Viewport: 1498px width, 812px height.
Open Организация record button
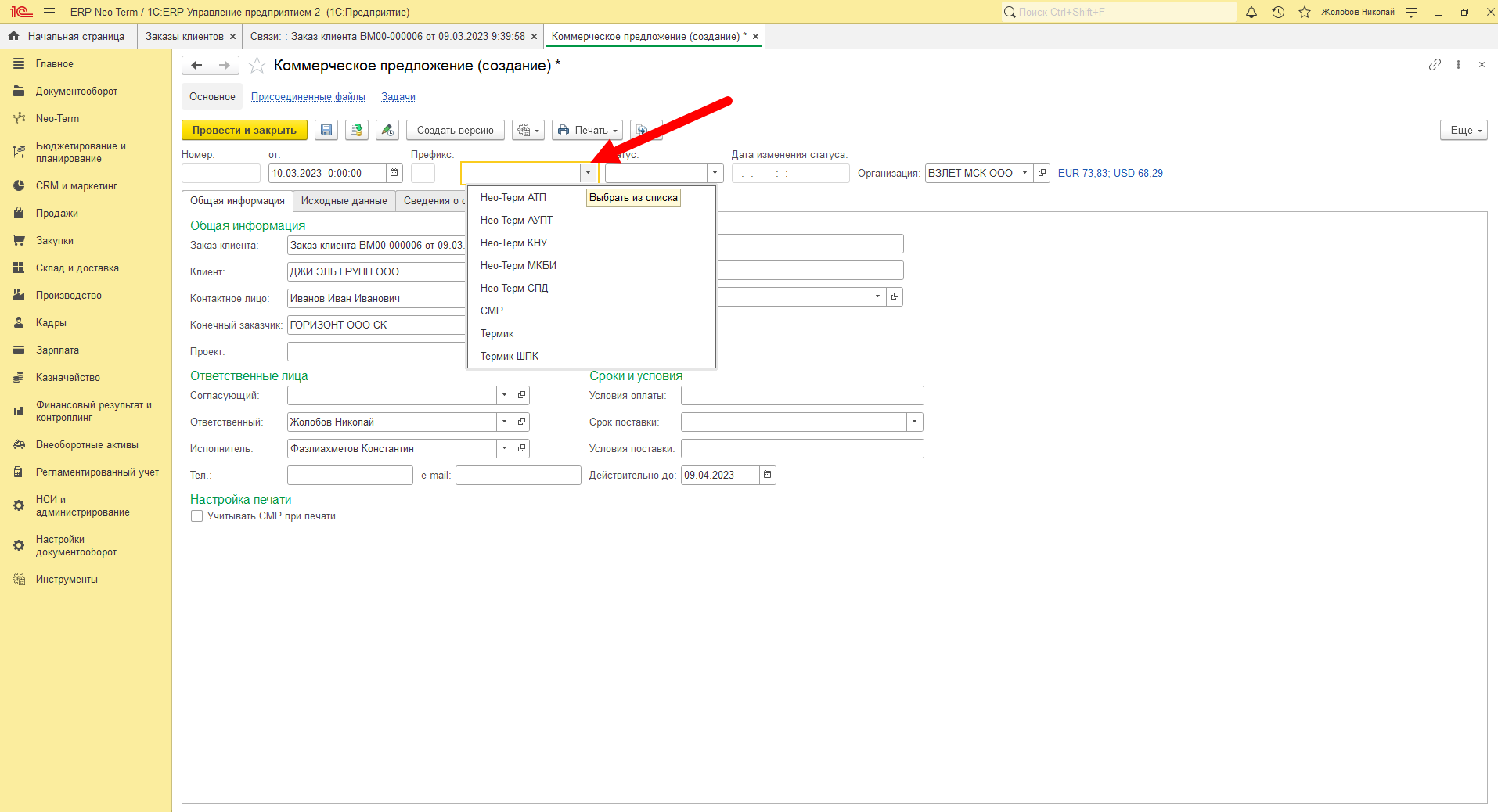[x=1042, y=173]
